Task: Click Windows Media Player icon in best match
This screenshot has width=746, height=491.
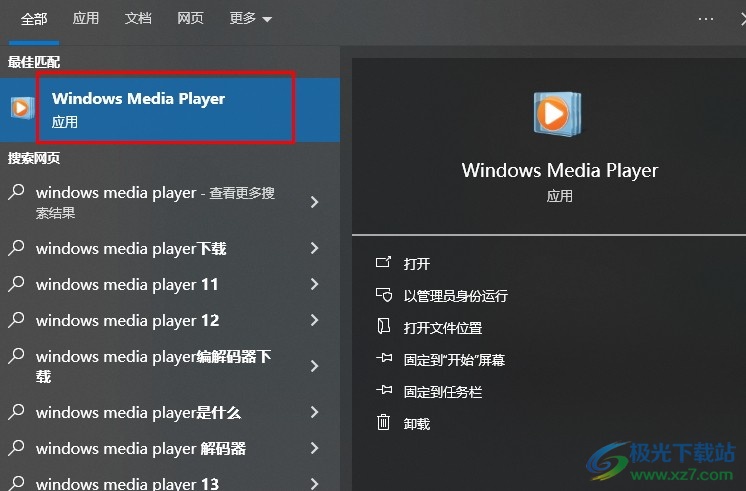Action: 21,108
